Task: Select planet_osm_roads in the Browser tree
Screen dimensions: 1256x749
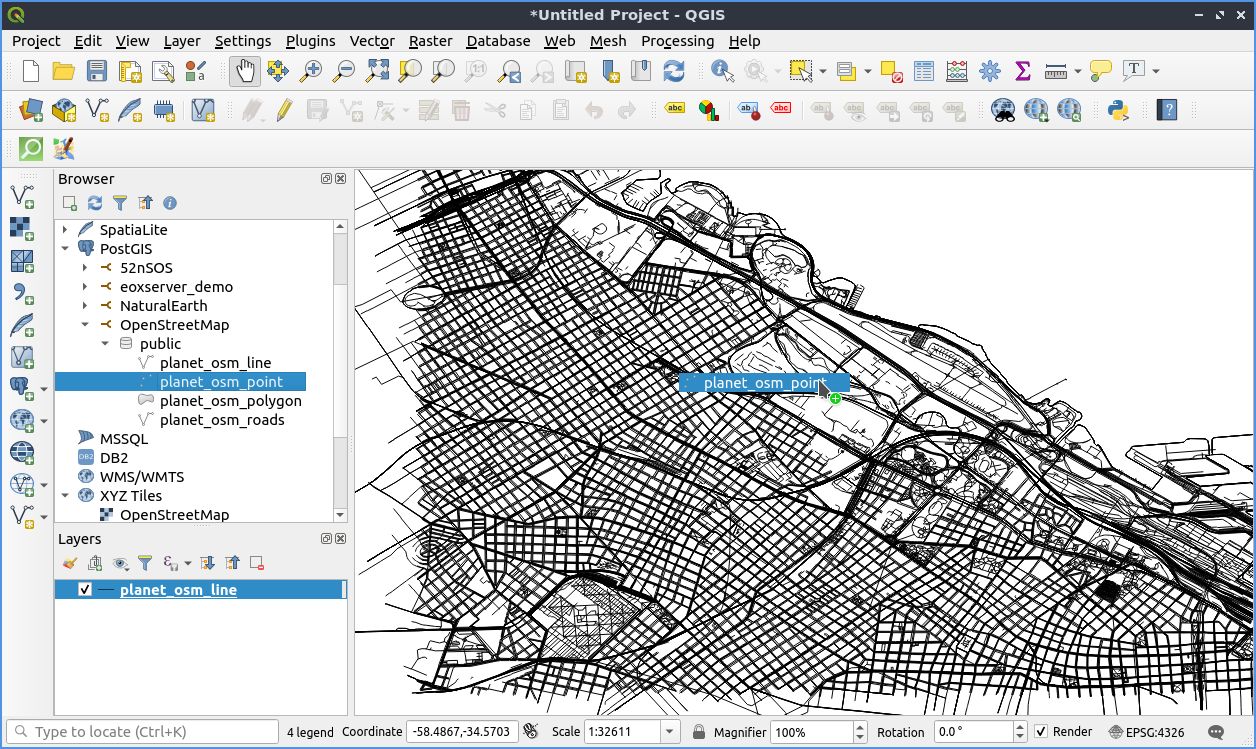Action: pos(222,420)
